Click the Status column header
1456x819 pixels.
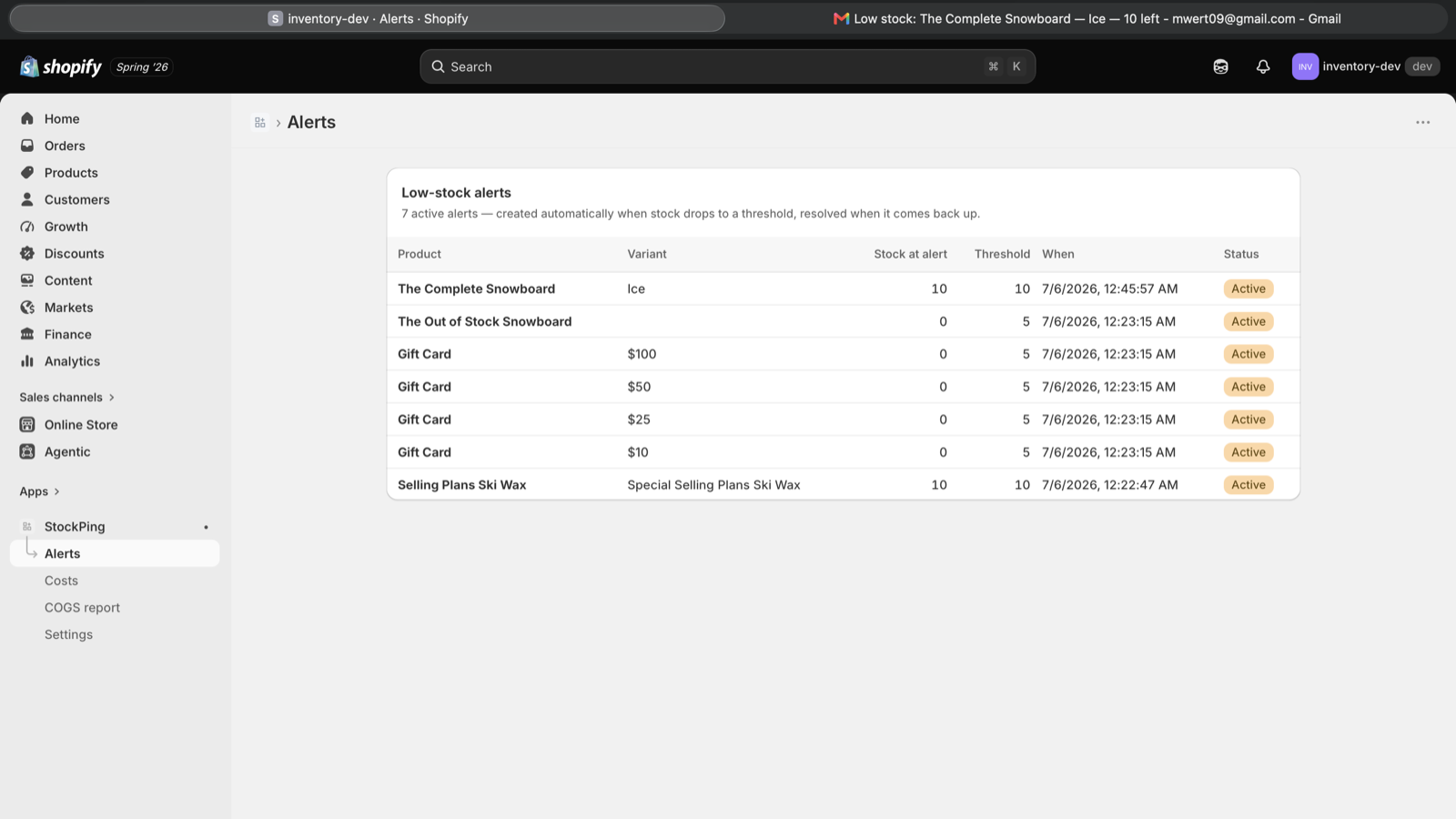click(x=1241, y=254)
